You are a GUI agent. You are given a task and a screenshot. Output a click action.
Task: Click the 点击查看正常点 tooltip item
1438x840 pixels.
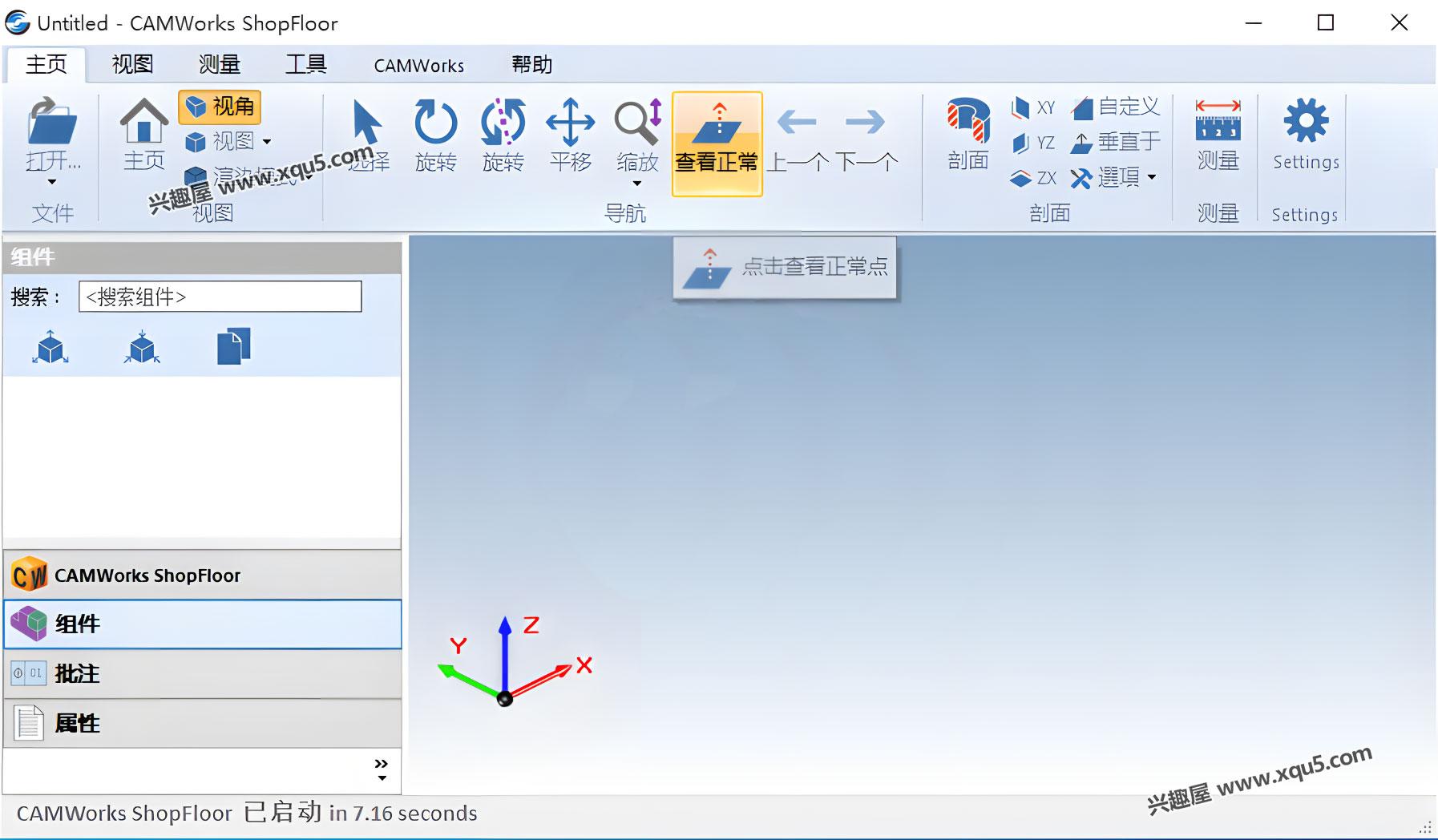click(x=785, y=268)
